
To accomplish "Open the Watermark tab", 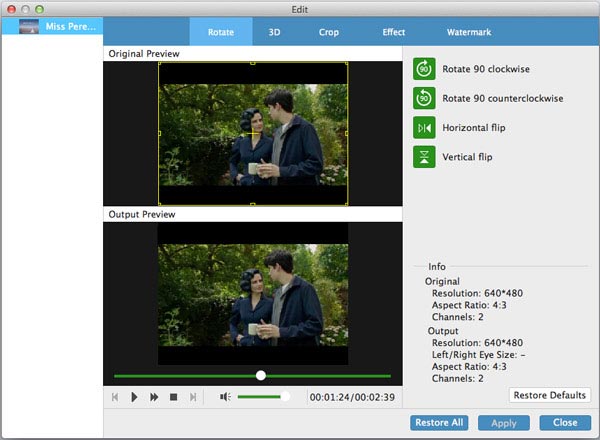I will pos(469,32).
